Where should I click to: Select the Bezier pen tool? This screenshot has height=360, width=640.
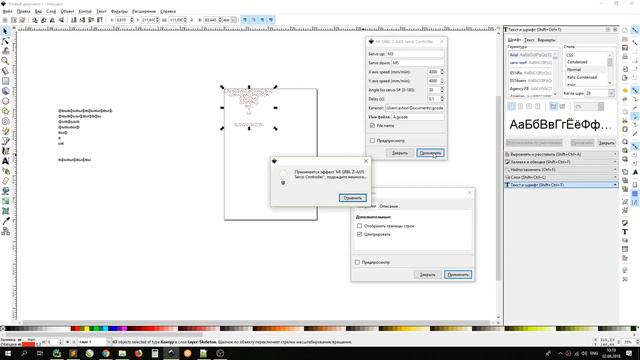(5, 141)
